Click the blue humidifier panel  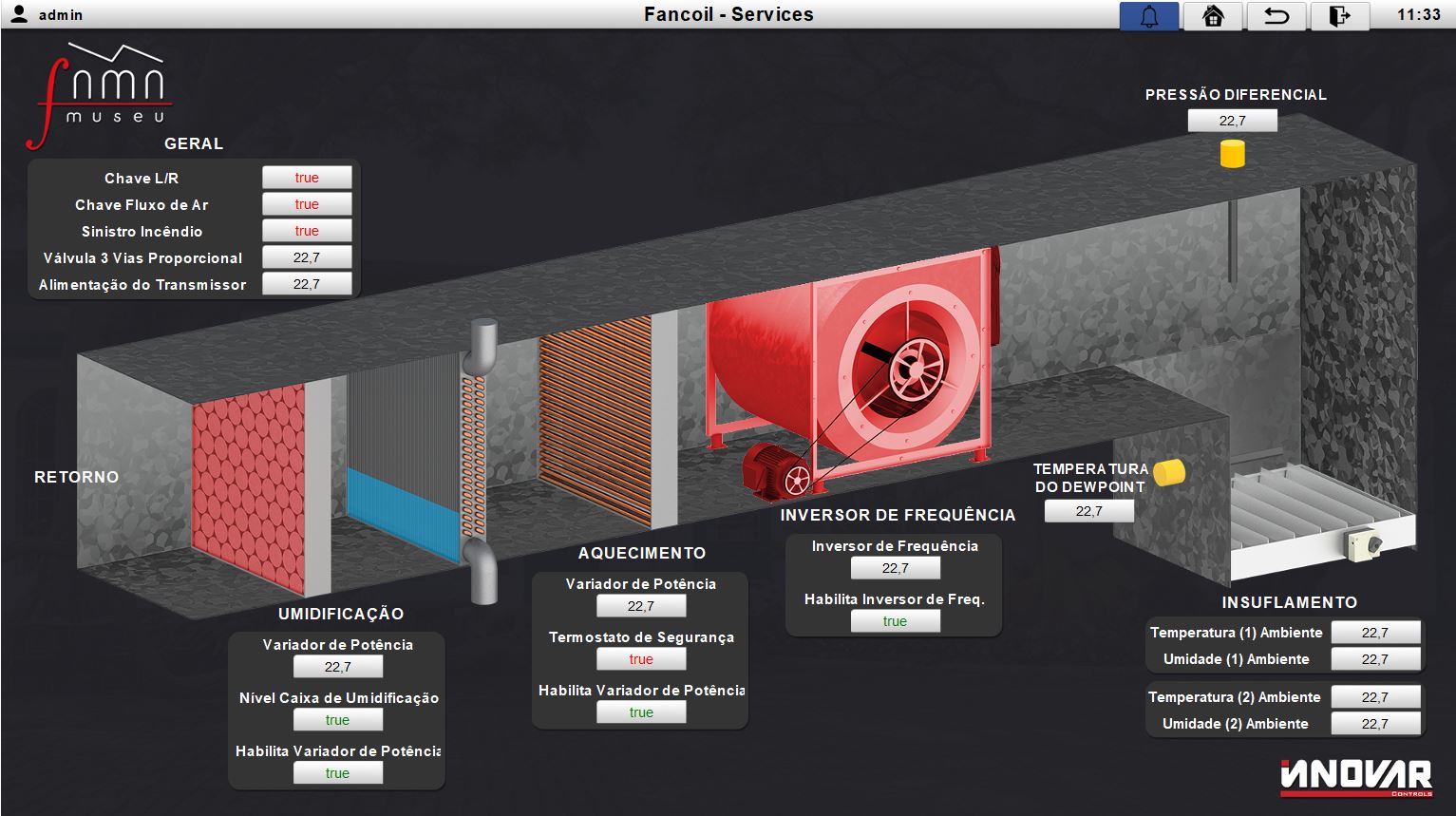(x=403, y=516)
